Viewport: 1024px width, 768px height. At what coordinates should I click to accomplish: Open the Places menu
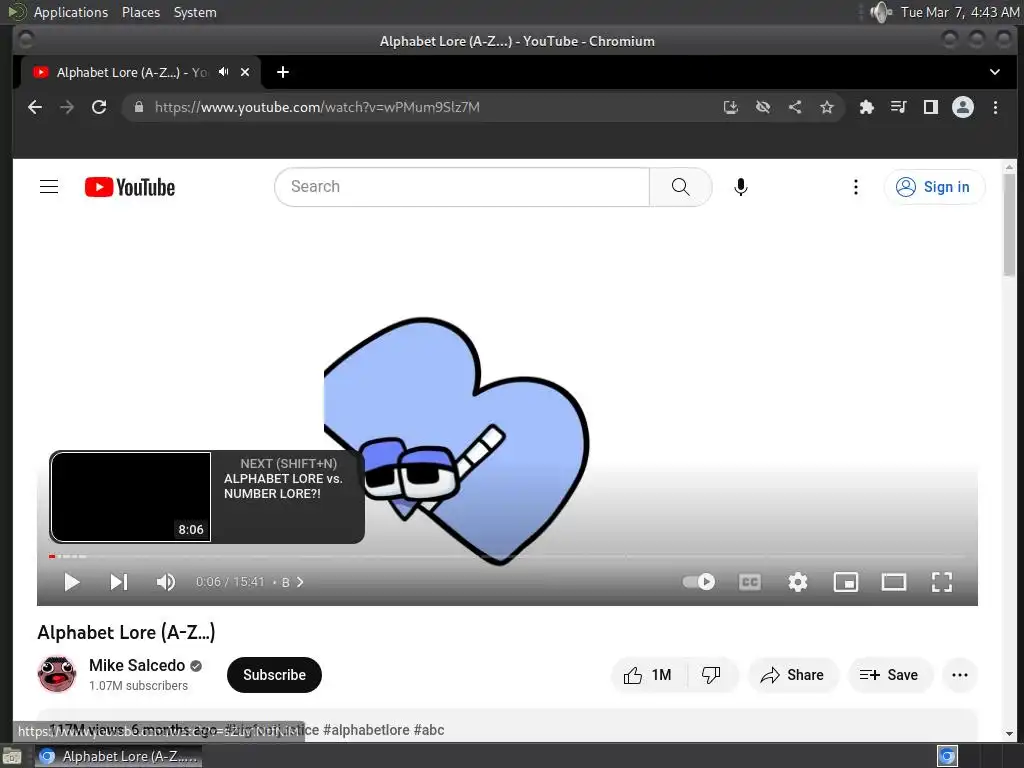point(141,12)
